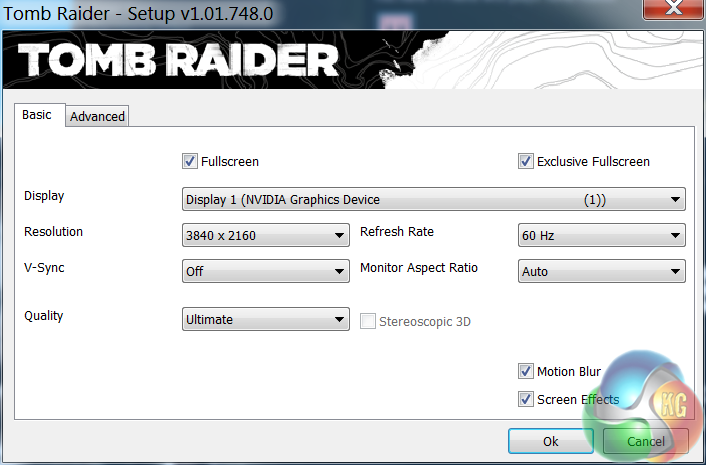
Task: Close the Tomb Raider Setup window
Action: coord(673,9)
